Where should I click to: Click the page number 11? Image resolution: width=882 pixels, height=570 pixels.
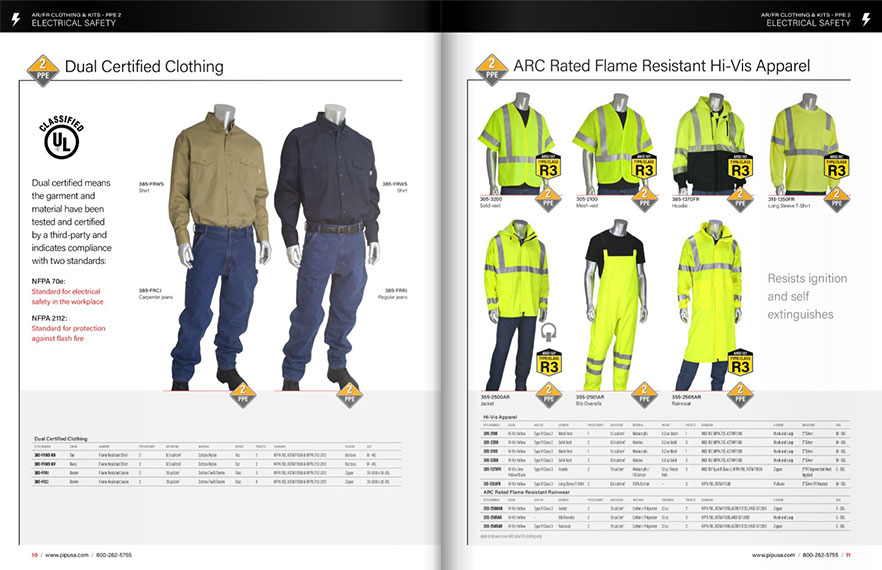848,555
